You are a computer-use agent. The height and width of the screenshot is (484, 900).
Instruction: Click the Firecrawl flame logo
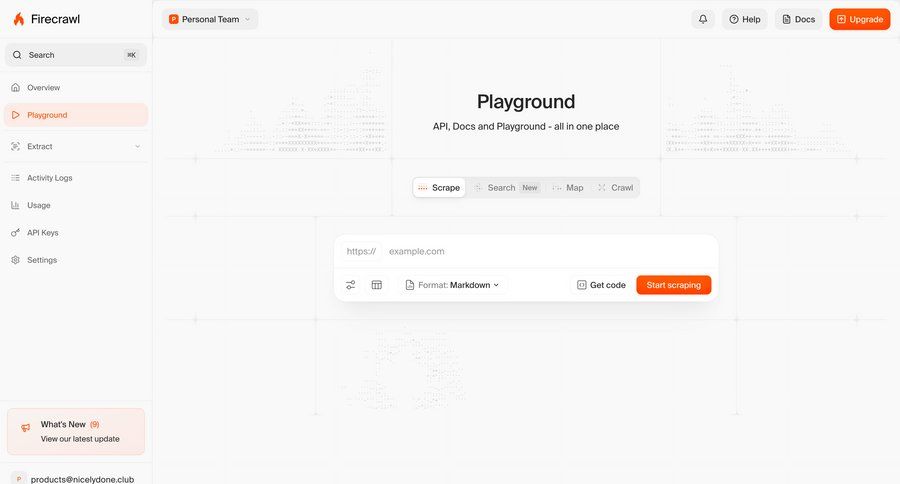pos(19,19)
